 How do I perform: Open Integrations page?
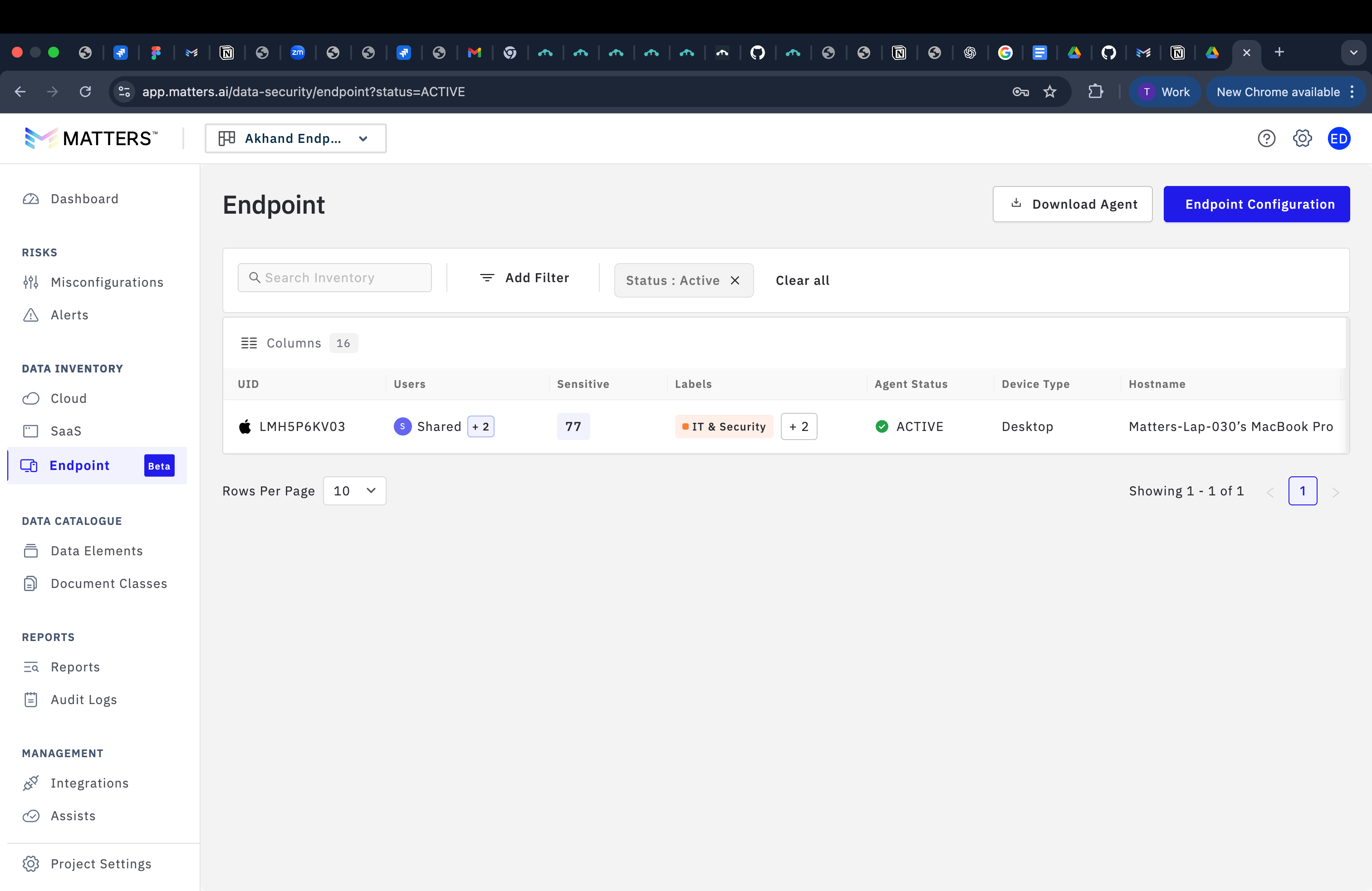pyautogui.click(x=89, y=783)
